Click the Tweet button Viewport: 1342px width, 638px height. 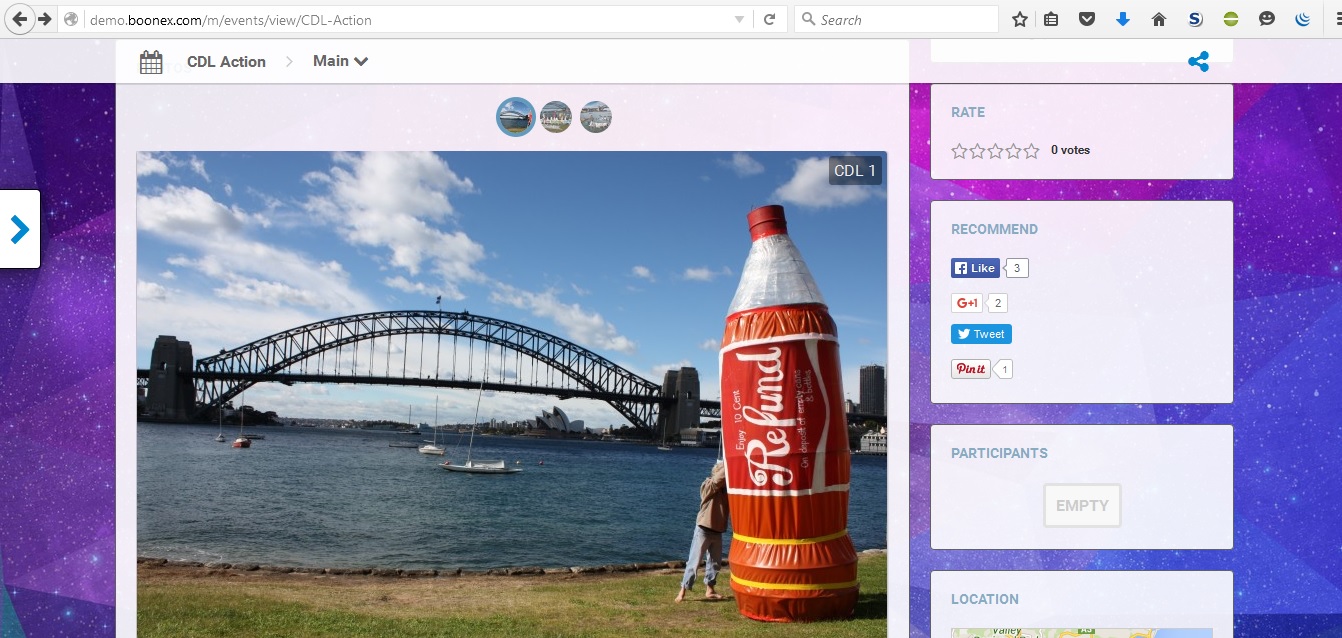coord(981,334)
